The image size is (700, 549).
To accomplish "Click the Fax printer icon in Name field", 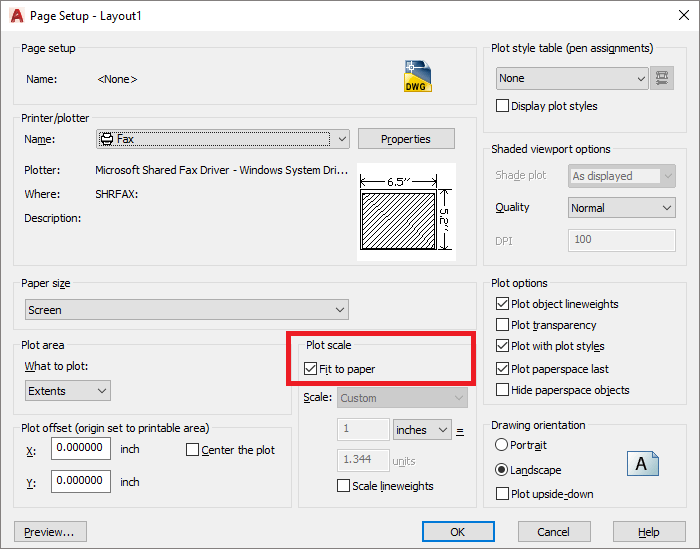I will tap(107, 139).
